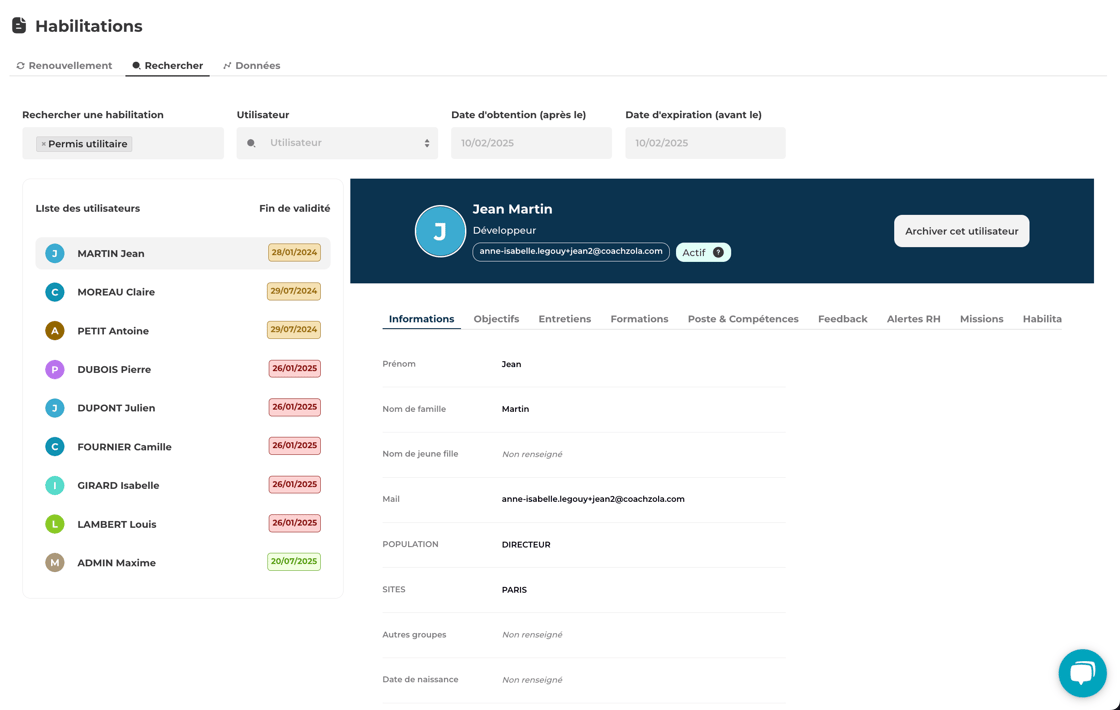
Task: Click the search icon in Utilisateur field
Action: 252,143
